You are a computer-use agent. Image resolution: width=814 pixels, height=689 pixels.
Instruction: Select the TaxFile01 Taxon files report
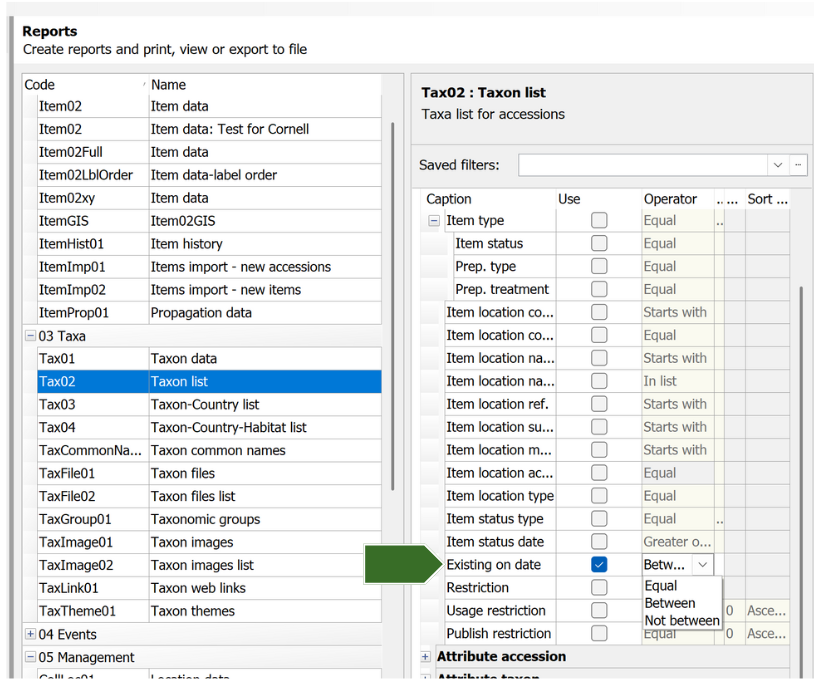click(x=210, y=473)
